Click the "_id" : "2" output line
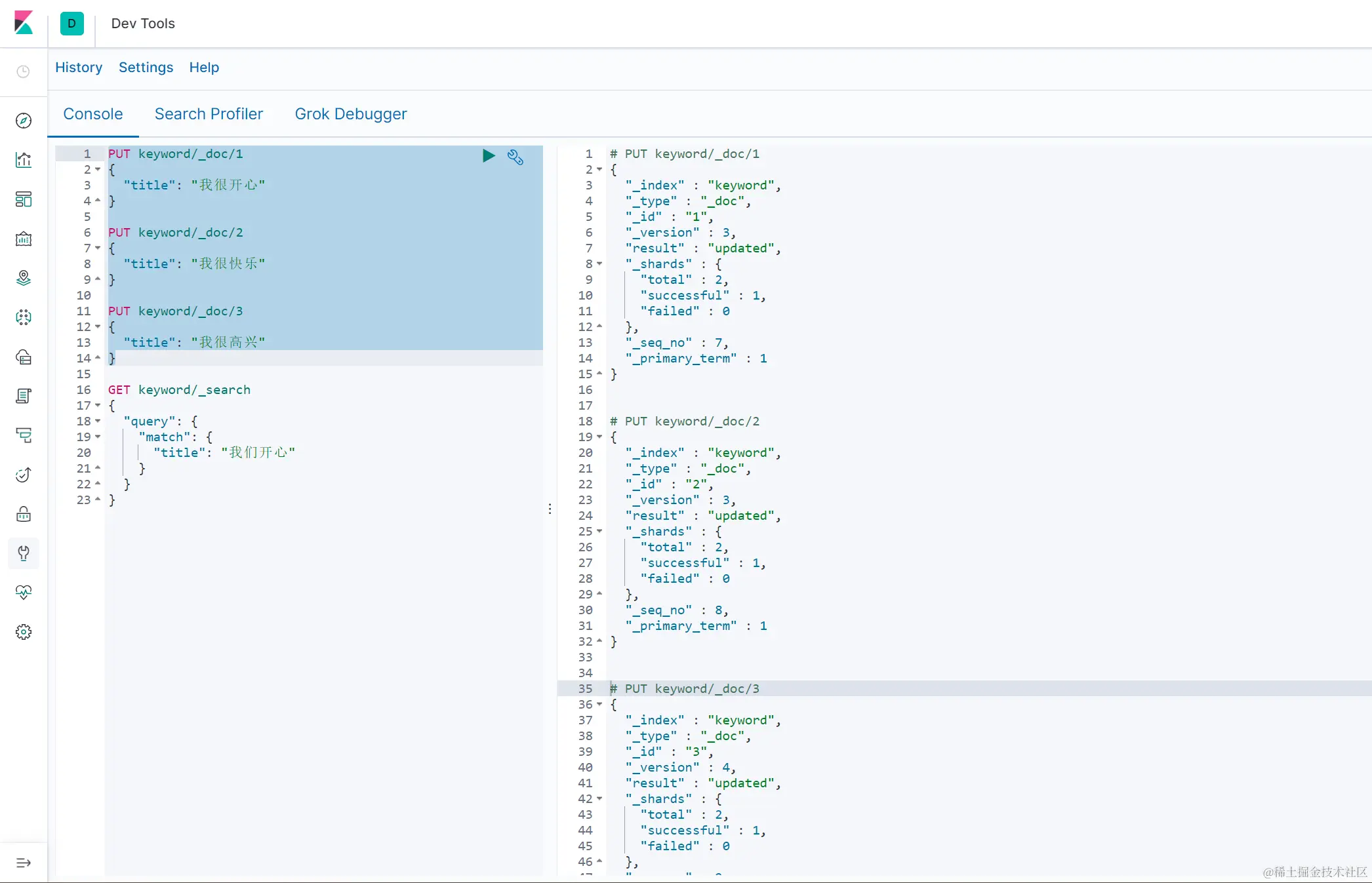1372x883 pixels. (x=669, y=484)
